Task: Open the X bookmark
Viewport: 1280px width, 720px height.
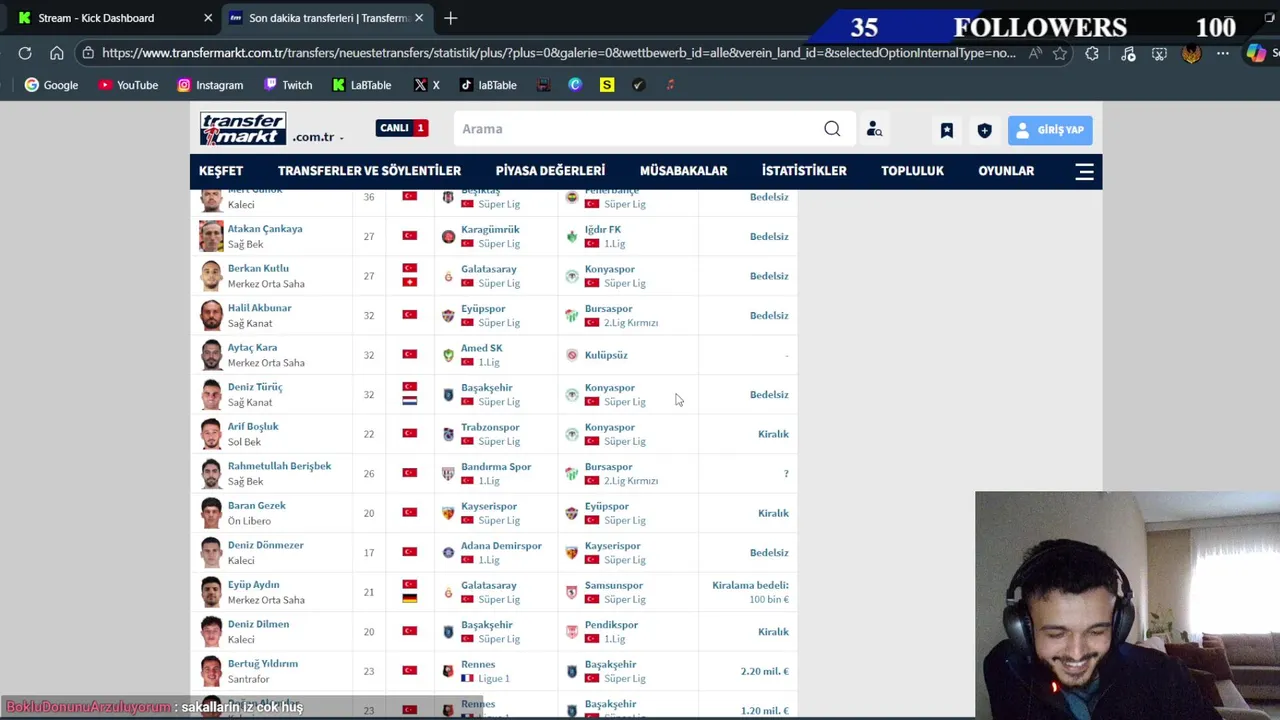Action: pyautogui.click(x=427, y=85)
